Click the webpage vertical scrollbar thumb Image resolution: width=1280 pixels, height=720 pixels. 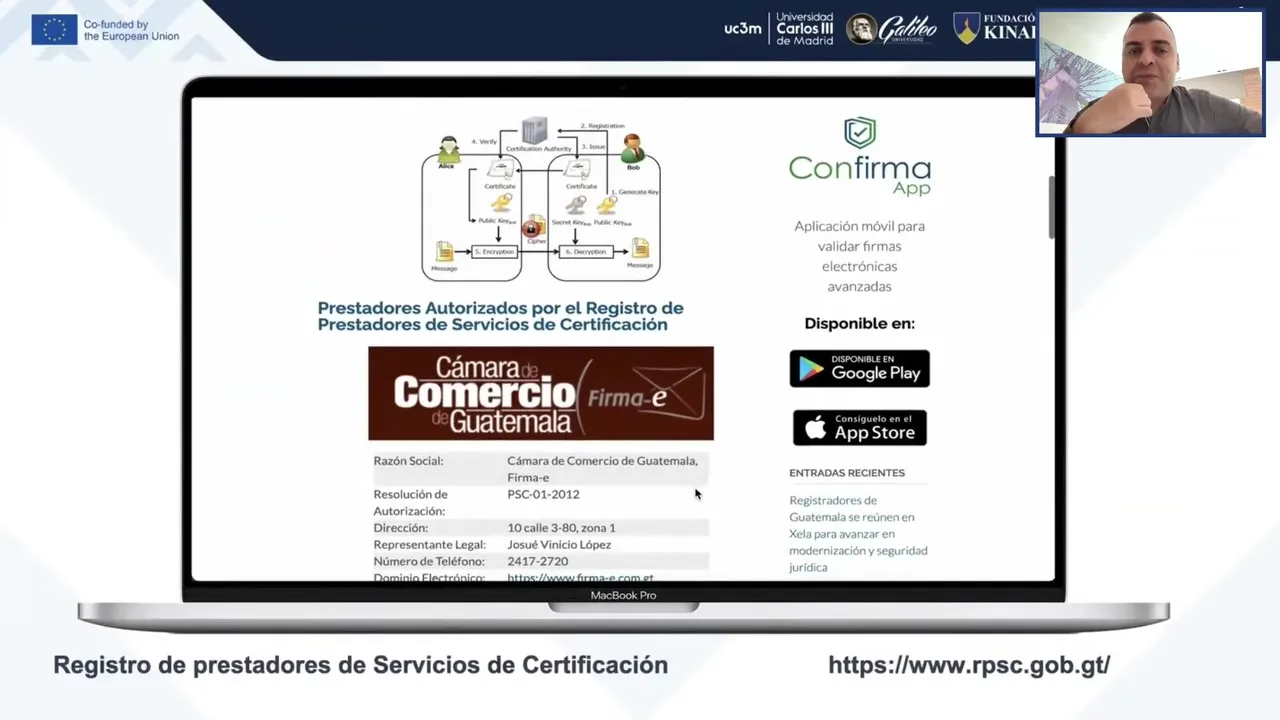click(x=1051, y=207)
